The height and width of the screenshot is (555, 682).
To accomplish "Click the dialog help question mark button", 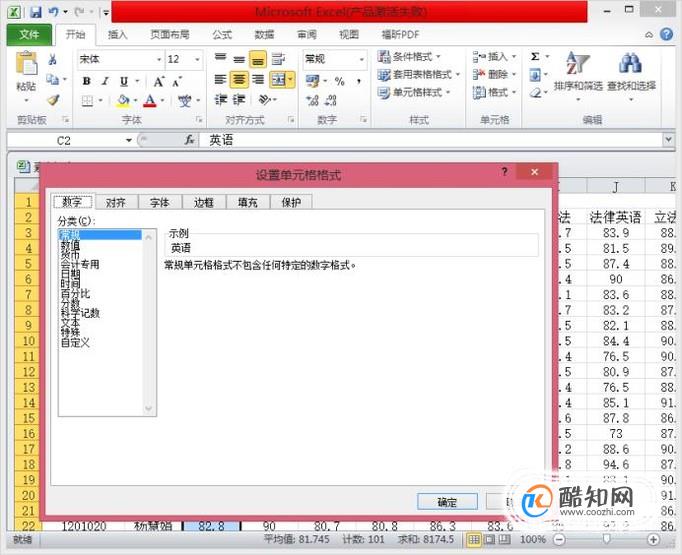I will click(505, 171).
